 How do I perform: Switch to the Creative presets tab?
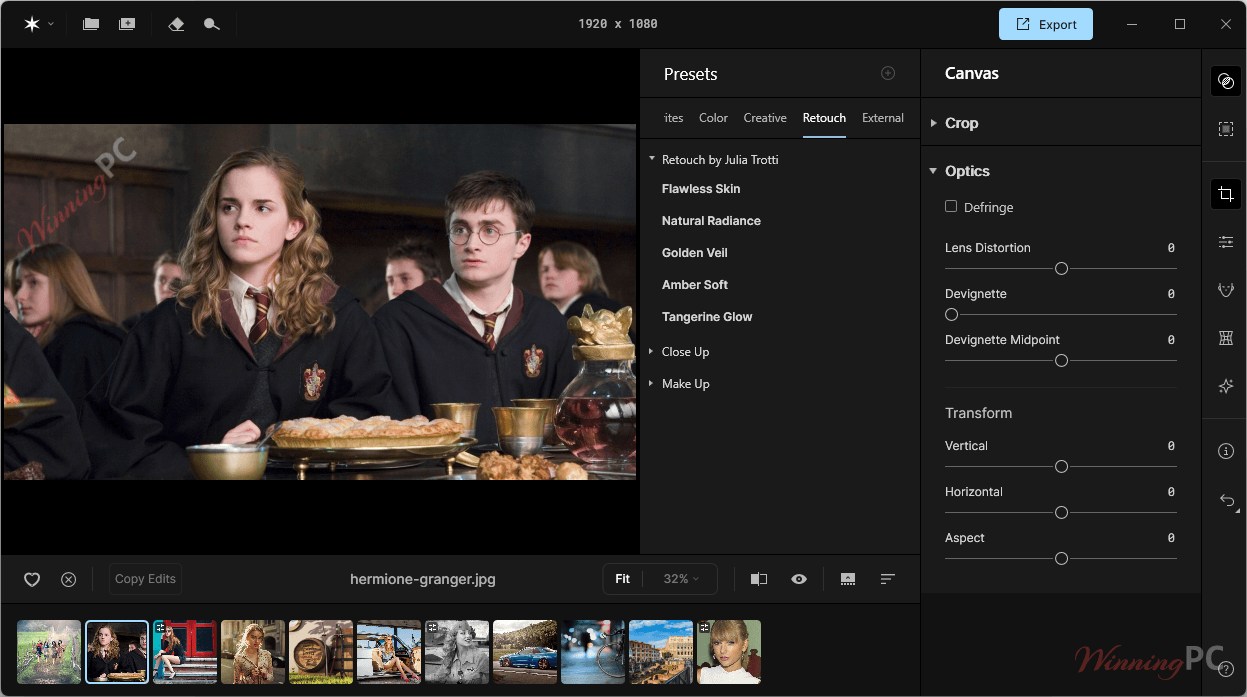pyautogui.click(x=765, y=118)
